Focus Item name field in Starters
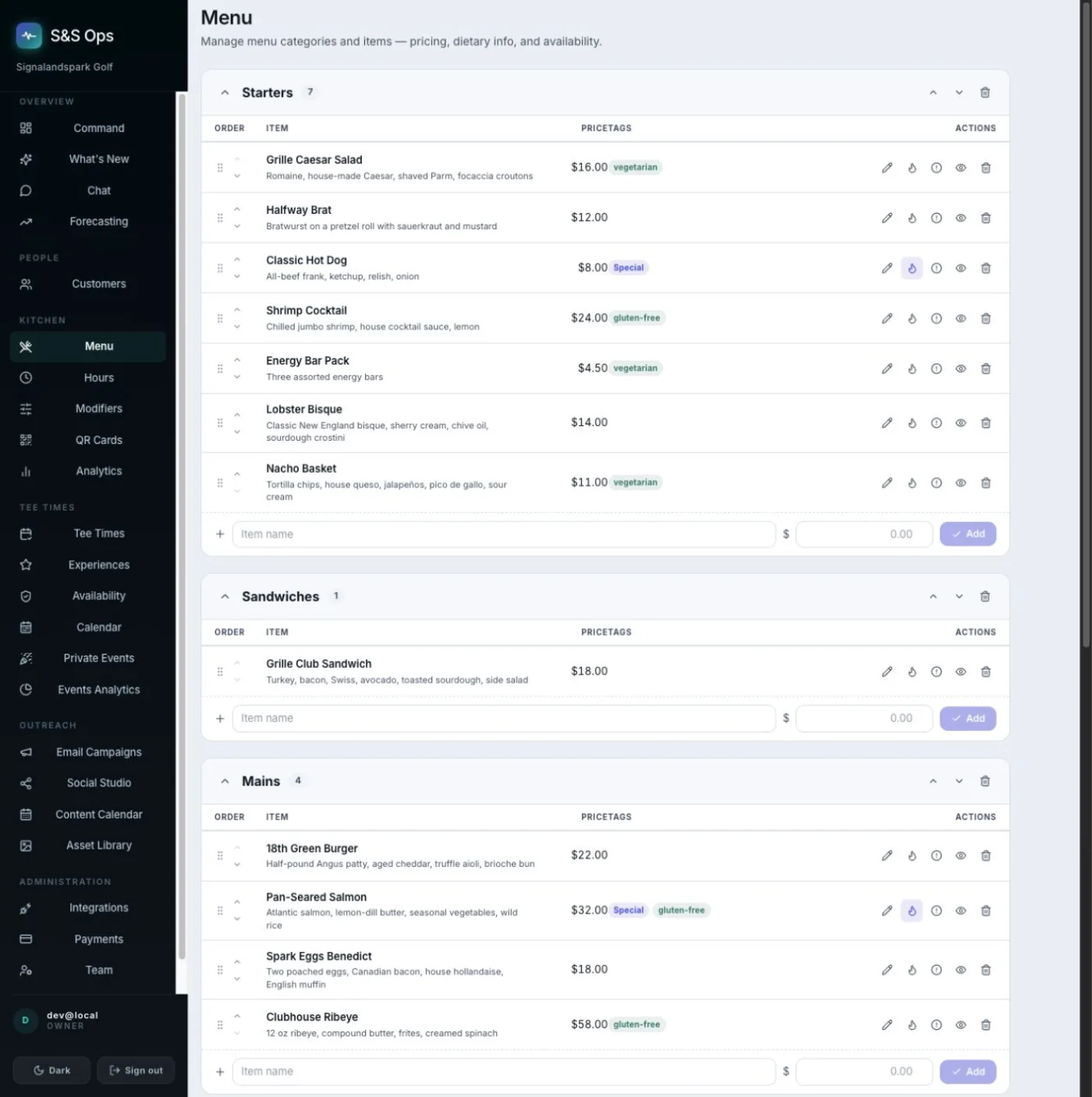Image resolution: width=1092 pixels, height=1097 pixels. [504, 534]
